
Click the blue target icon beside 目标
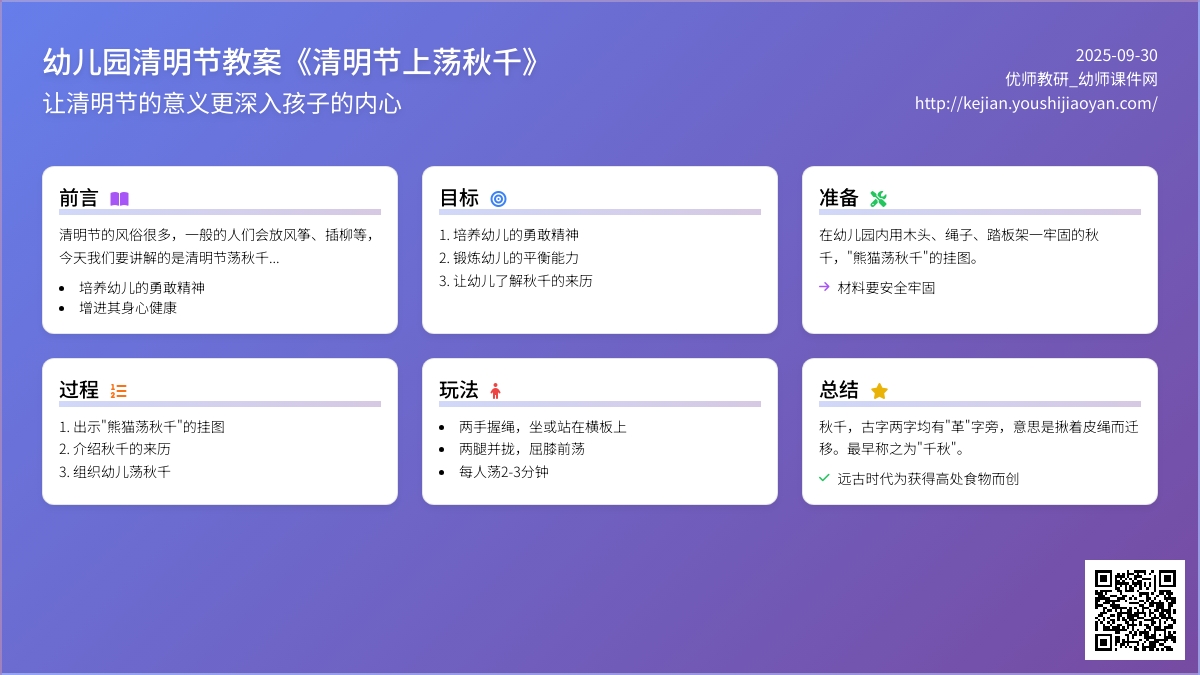click(x=498, y=199)
